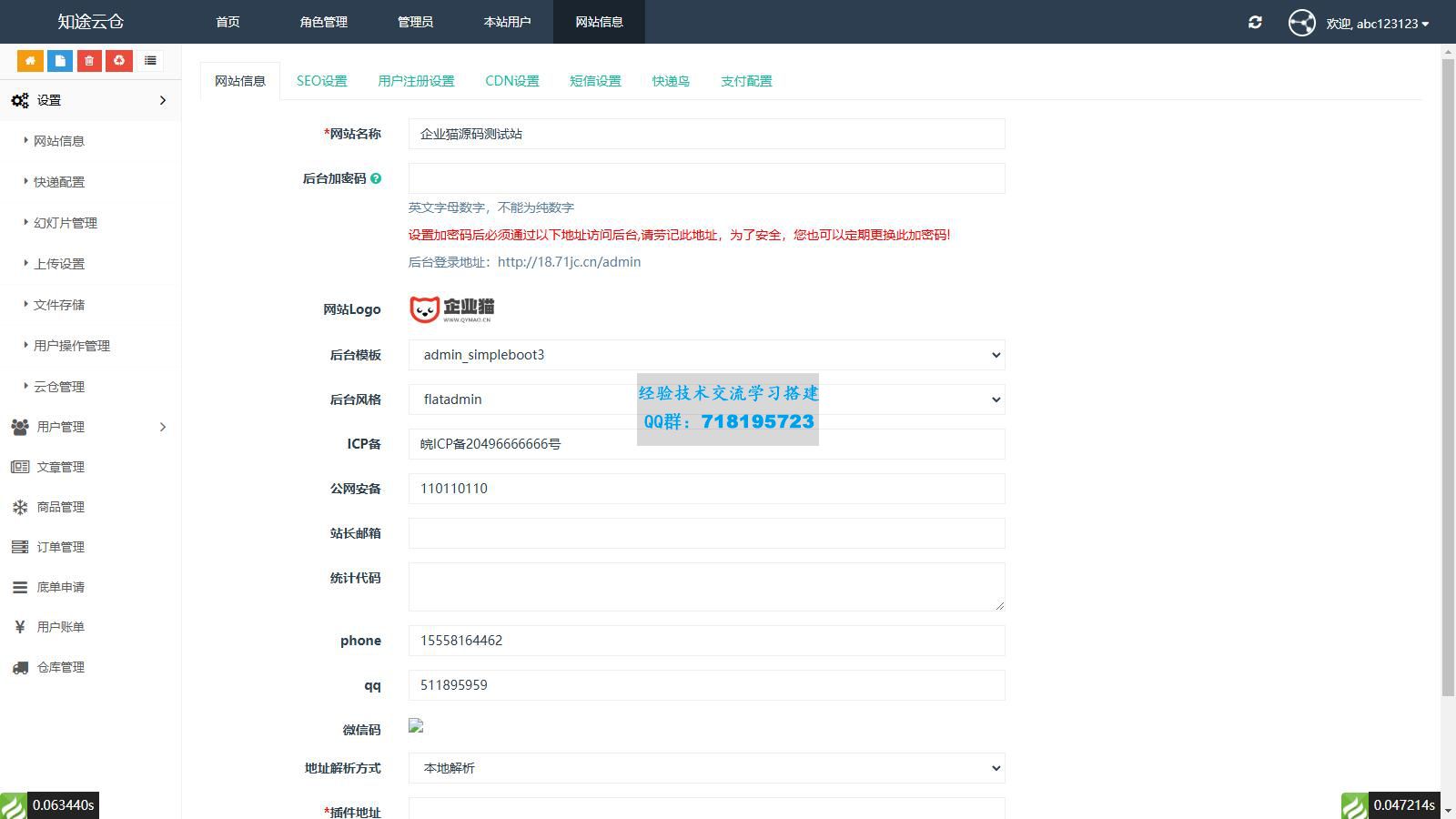
Task: Focus the 公网安备 input field
Action: pos(706,489)
